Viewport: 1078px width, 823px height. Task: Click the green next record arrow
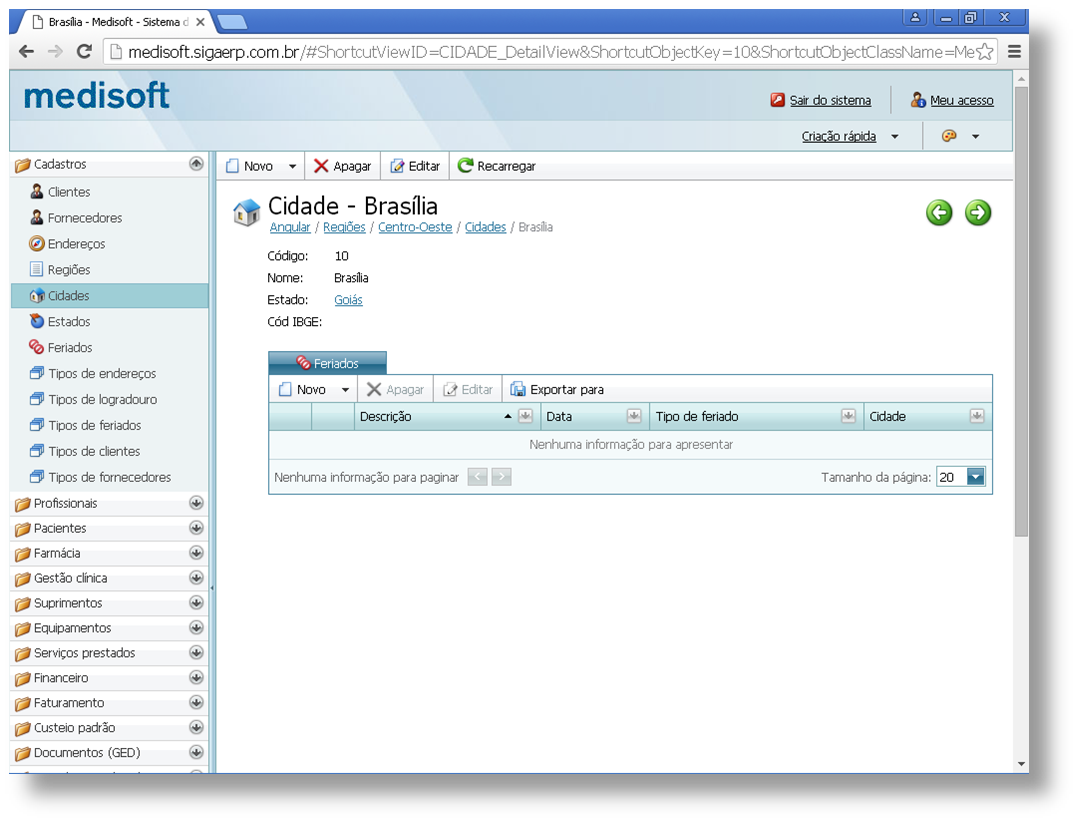pyautogui.click(x=978, y=212)
